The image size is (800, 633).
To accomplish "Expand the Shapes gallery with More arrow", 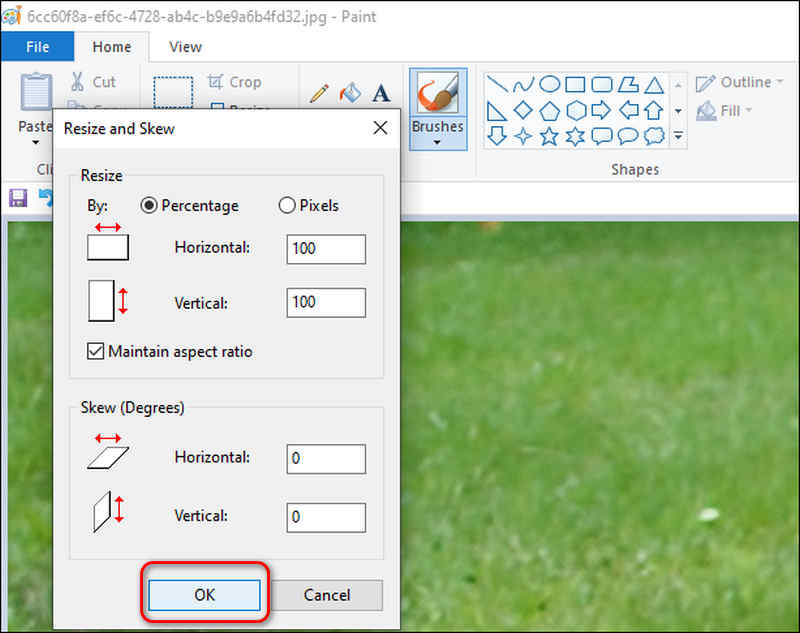I will pos(678,136).
